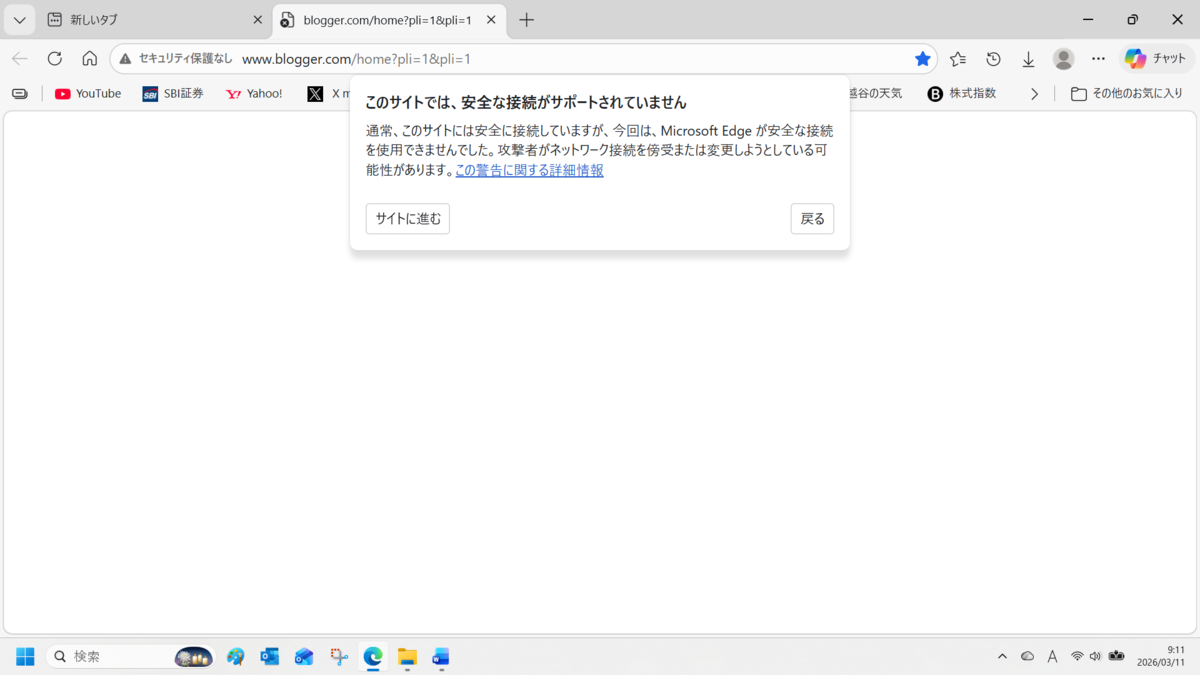Screen dimensions: 1200x675
Task: Open その他のお気に入り folder
Action: pos(1127,94)
